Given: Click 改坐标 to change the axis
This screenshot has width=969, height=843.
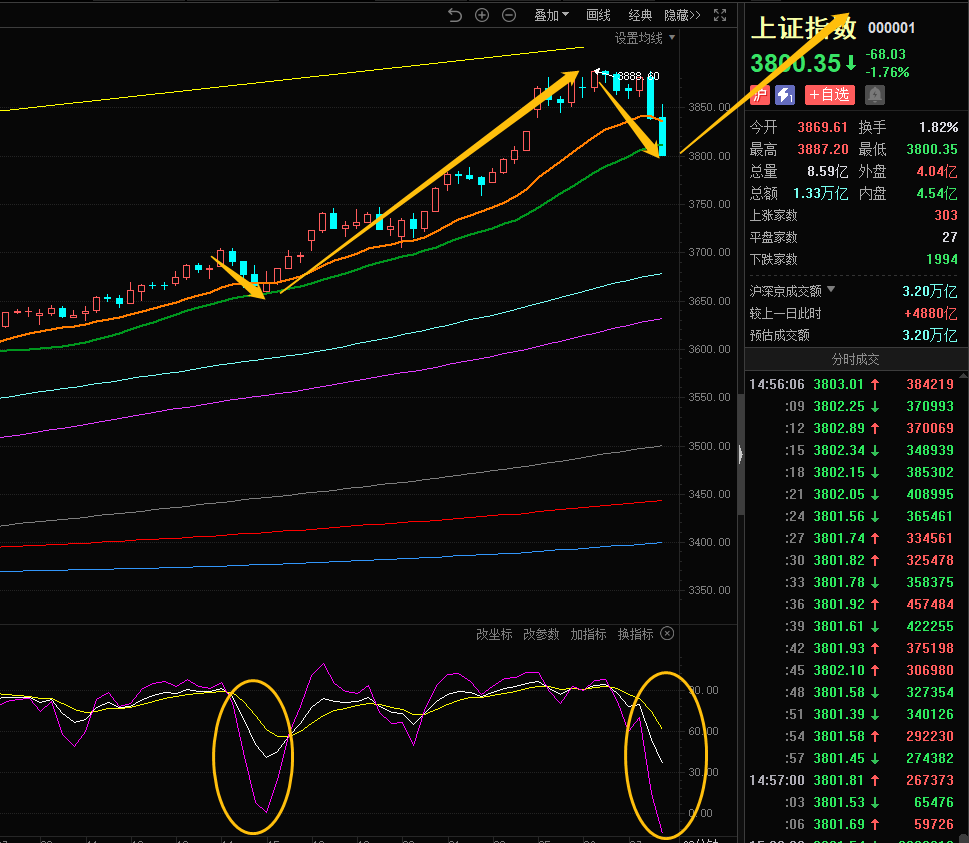Looking at the screenshot, I should [494, 634].
